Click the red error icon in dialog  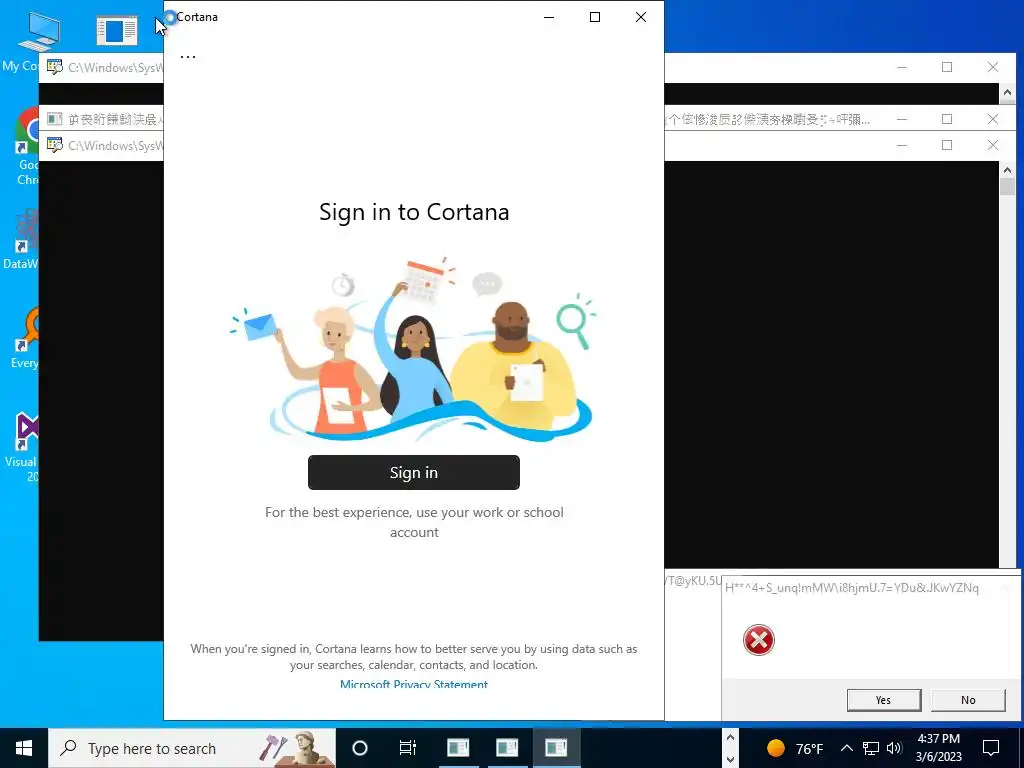coord(758,639)
